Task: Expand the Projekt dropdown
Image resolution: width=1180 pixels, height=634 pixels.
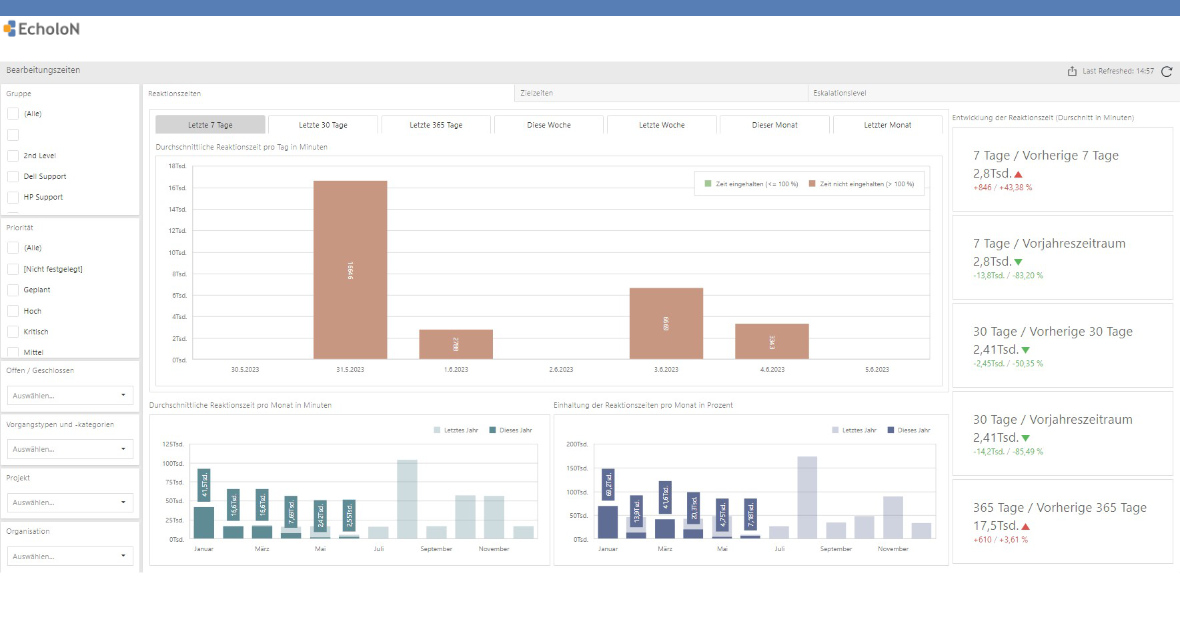Action: (70, 502)
